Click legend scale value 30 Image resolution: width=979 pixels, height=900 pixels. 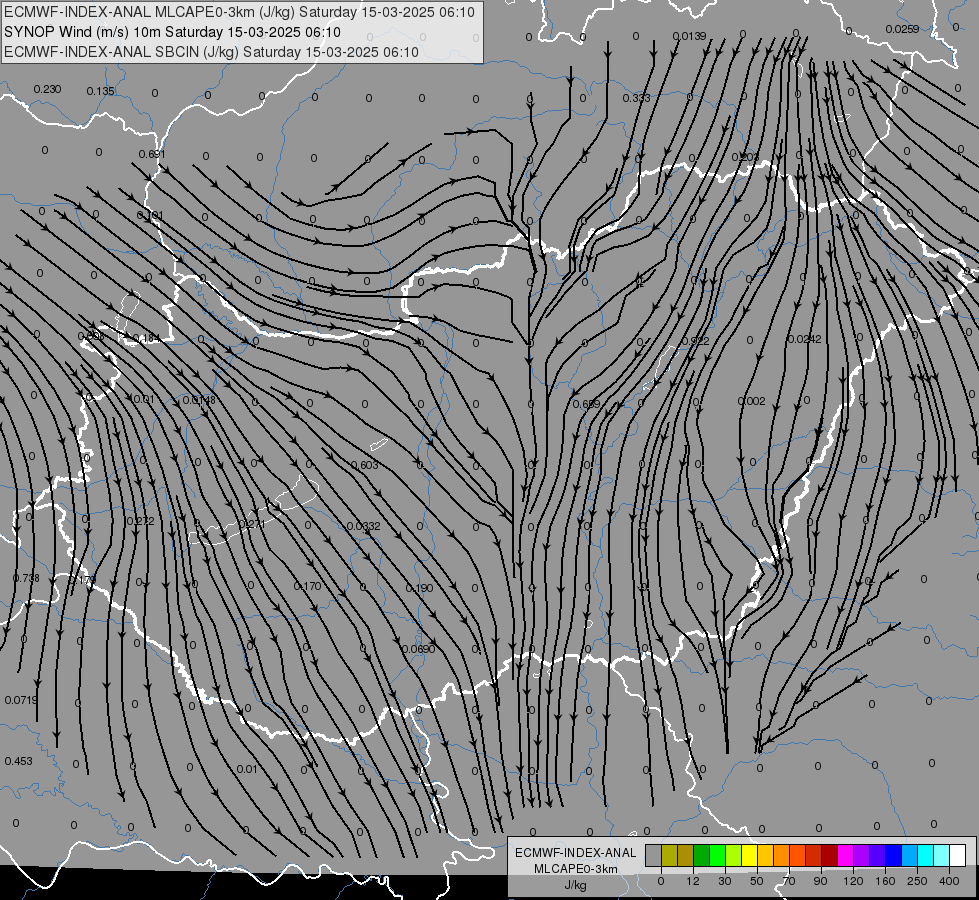[x=724, y=881]
